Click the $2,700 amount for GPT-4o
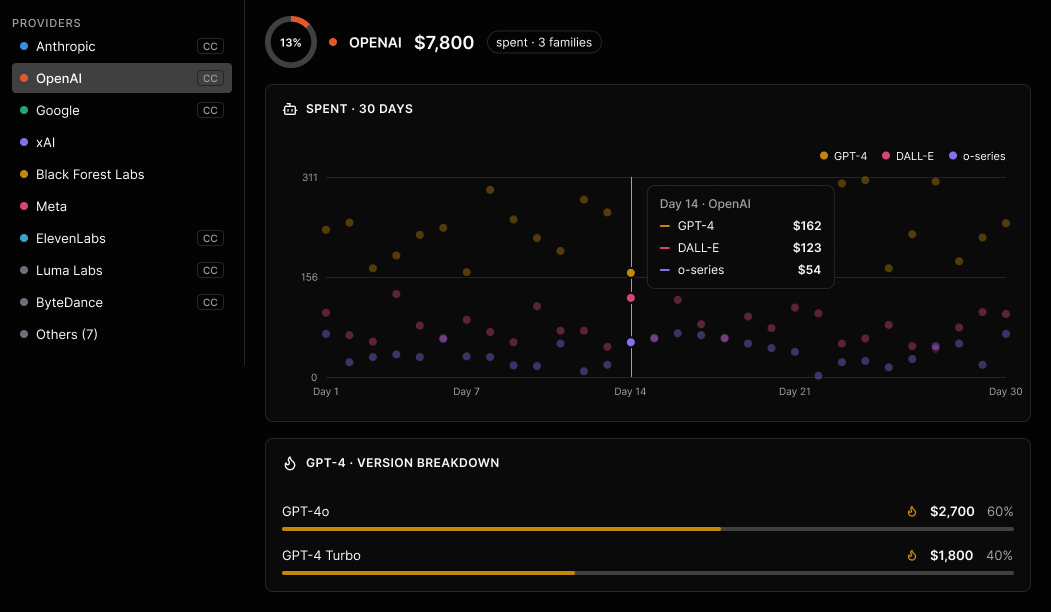 click(x=952, y=511)
